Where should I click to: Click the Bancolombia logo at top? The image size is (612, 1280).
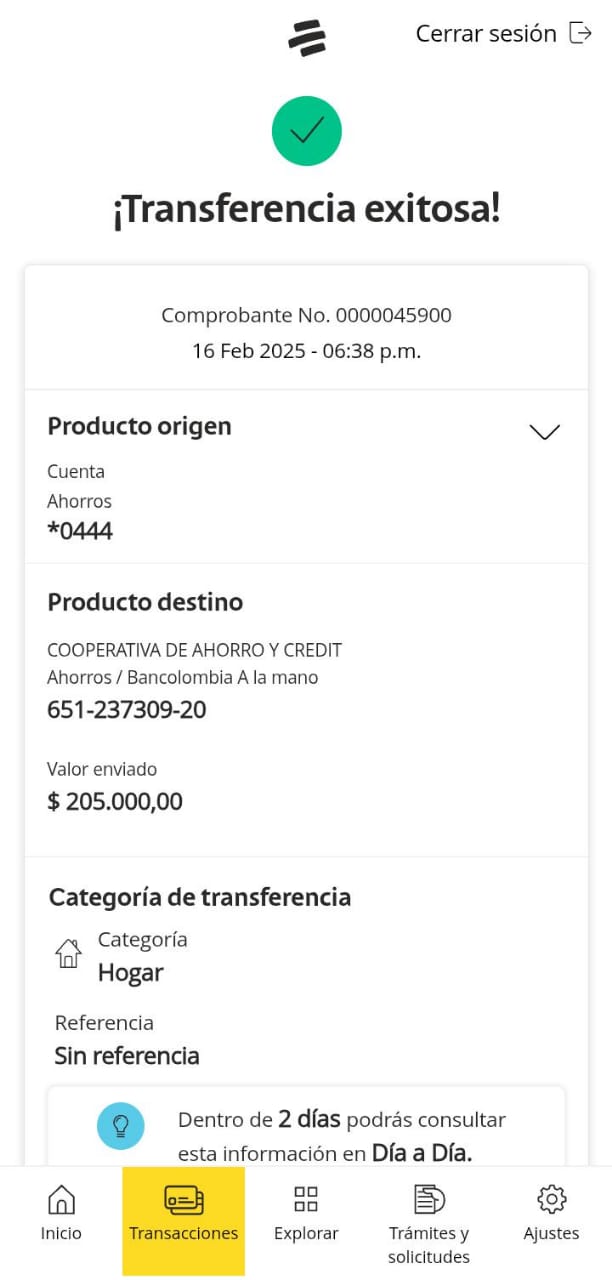click(307, 38)
